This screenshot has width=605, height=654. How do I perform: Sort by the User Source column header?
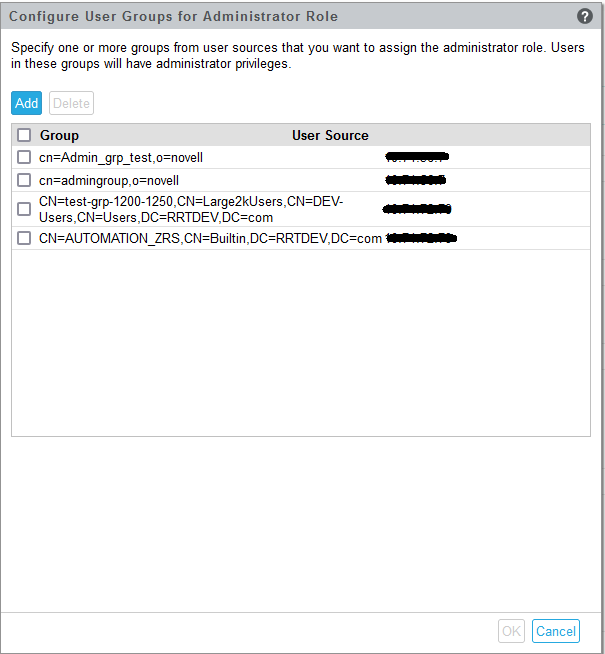pos(330,135)
